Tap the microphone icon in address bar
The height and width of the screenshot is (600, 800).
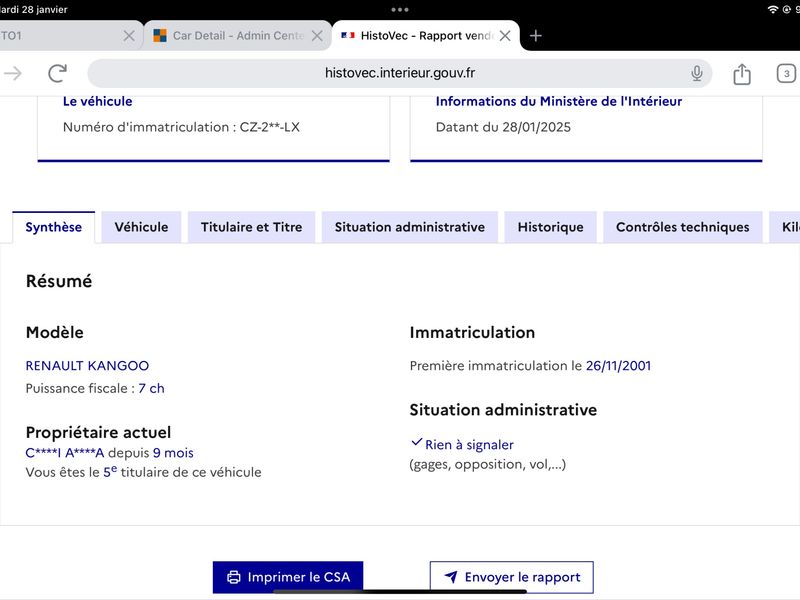click(x=696, y=73)
